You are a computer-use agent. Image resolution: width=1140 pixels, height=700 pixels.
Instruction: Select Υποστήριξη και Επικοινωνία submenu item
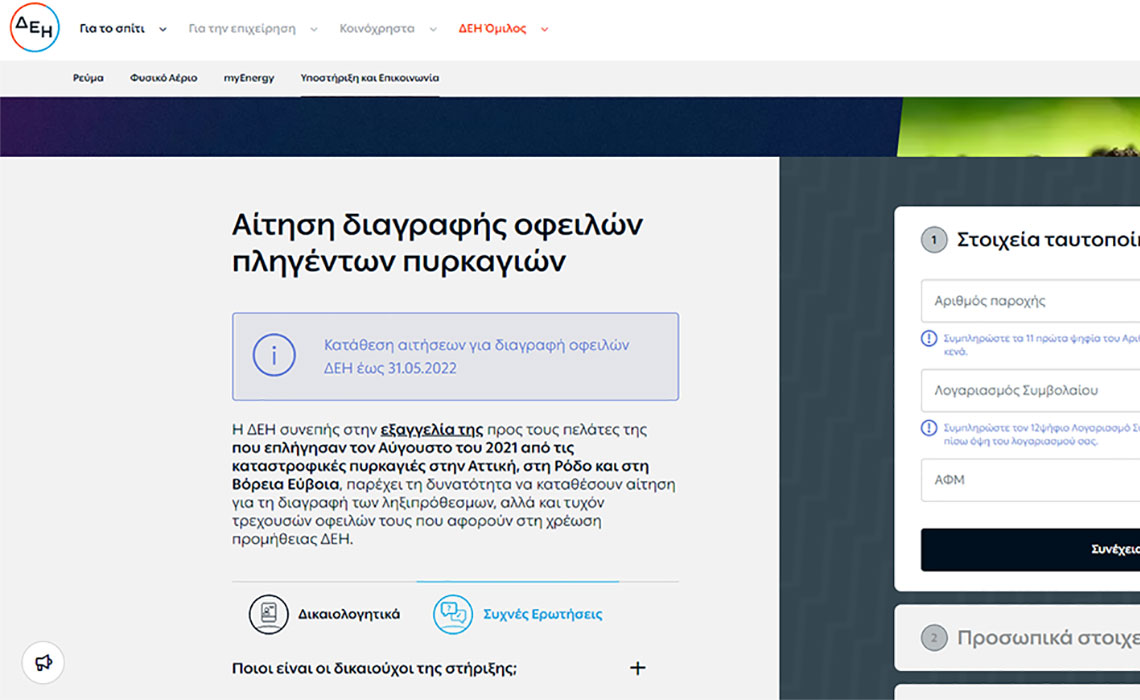pyautogui.click(x=369, y=78)
